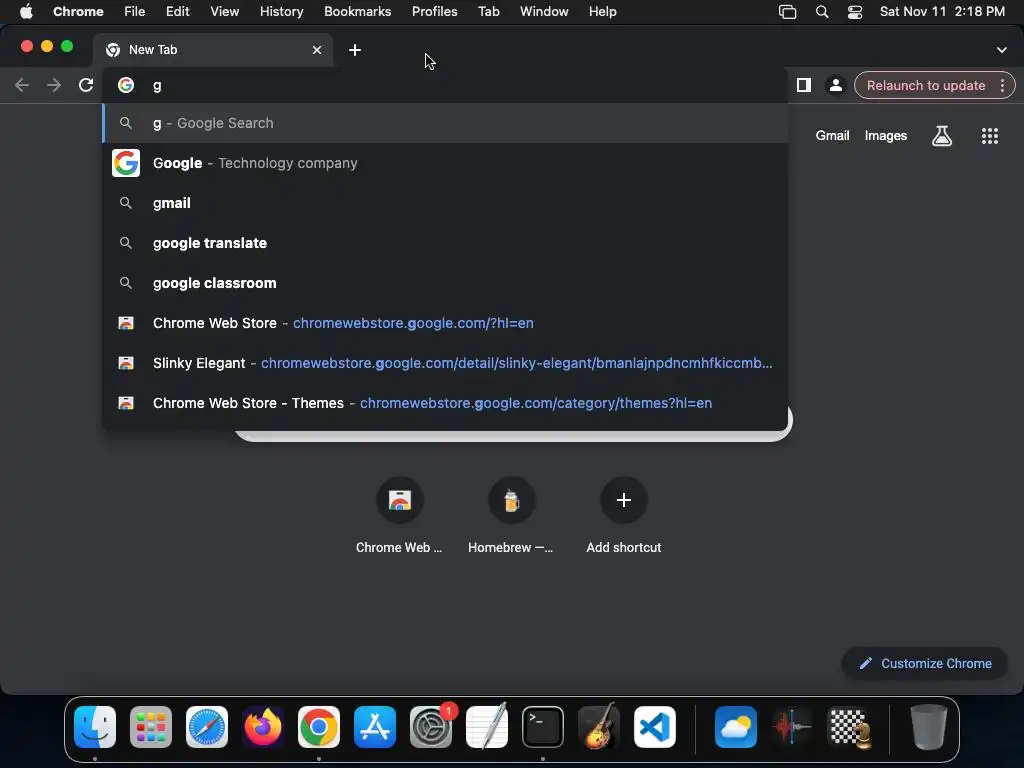This screenshot has width=1024, height=768.
Task: Open the Profiles menu
Action: coord(434,12)
